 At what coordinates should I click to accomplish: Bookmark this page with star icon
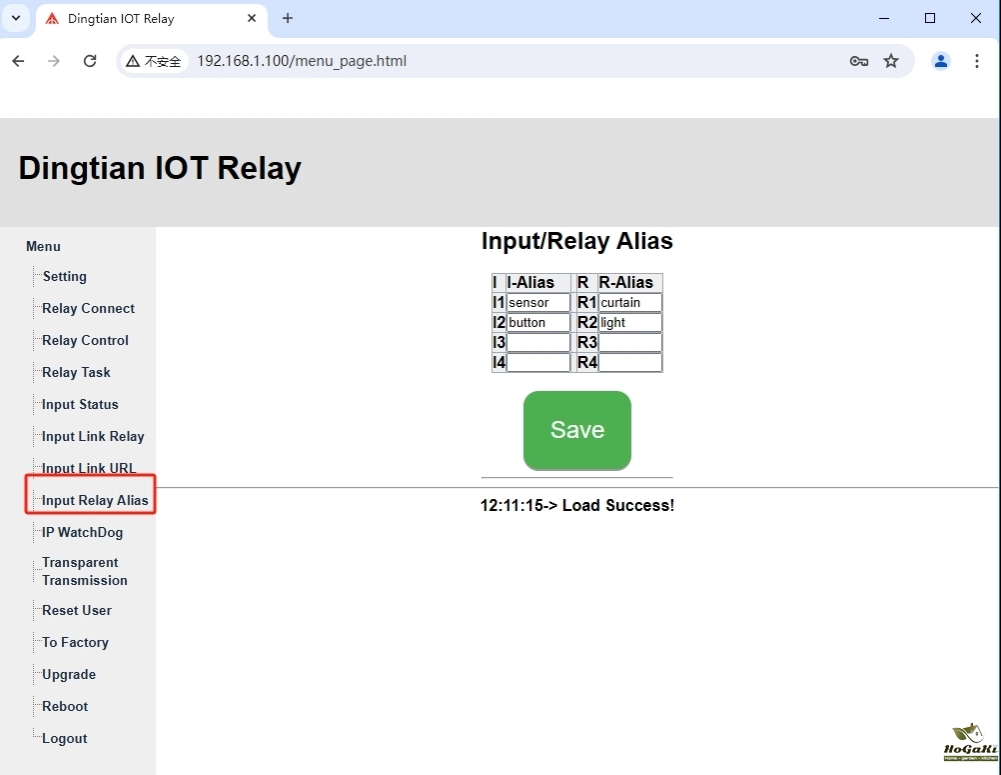tap(891, 61)
